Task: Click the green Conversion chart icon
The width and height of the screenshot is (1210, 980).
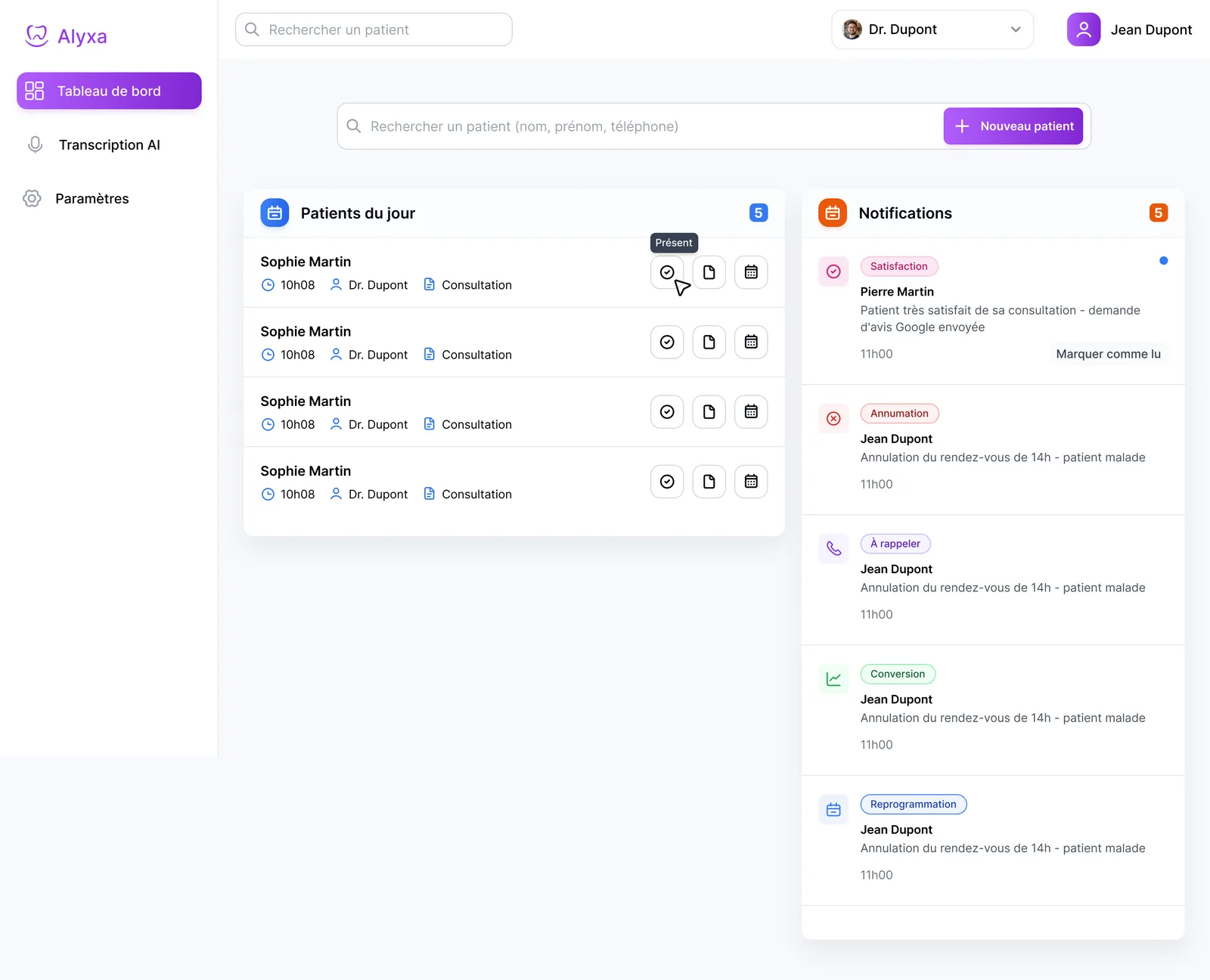Action: pyautogui.click(x=833, y=679)
